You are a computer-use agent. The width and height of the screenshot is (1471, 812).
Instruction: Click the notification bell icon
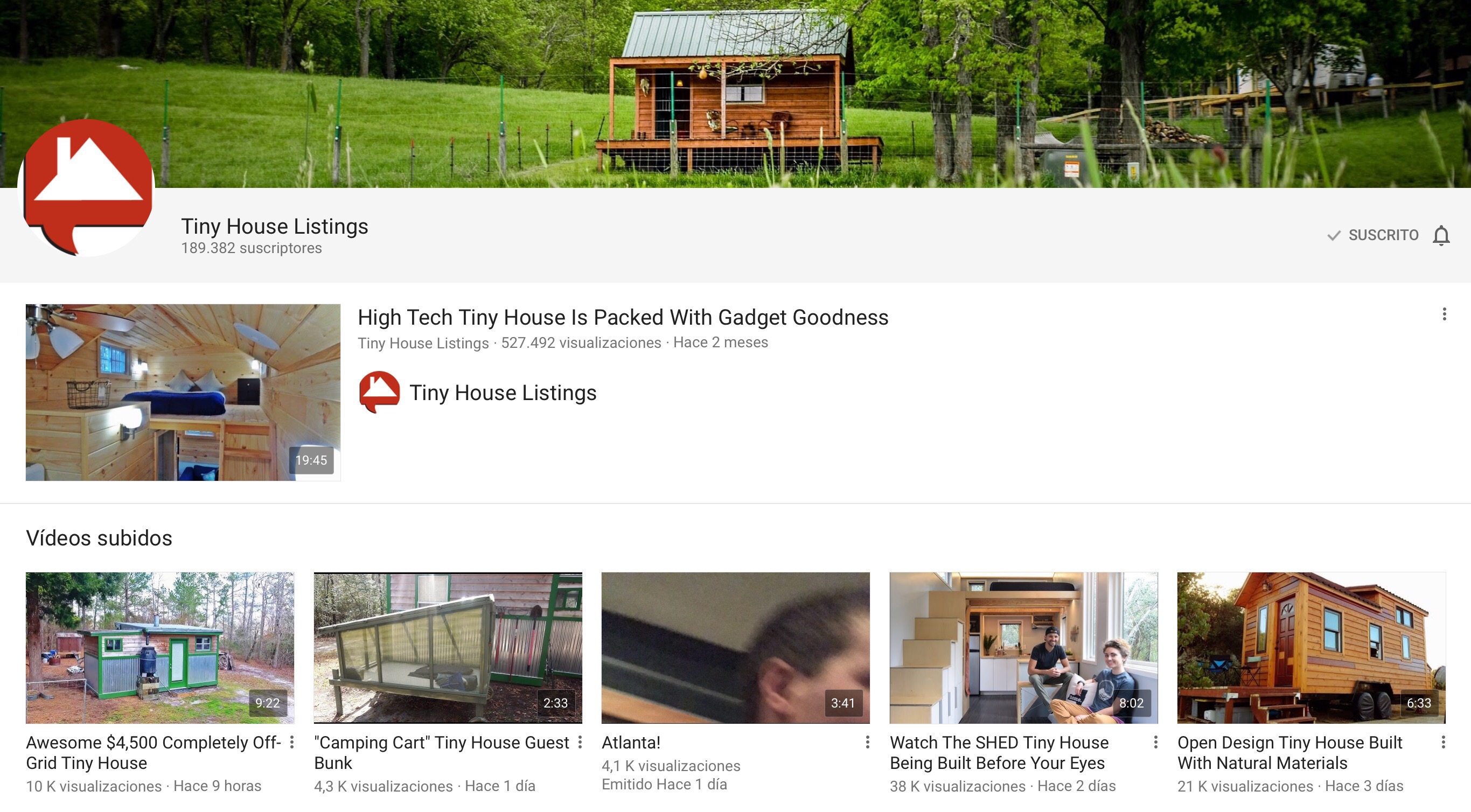pos(1441,235)
